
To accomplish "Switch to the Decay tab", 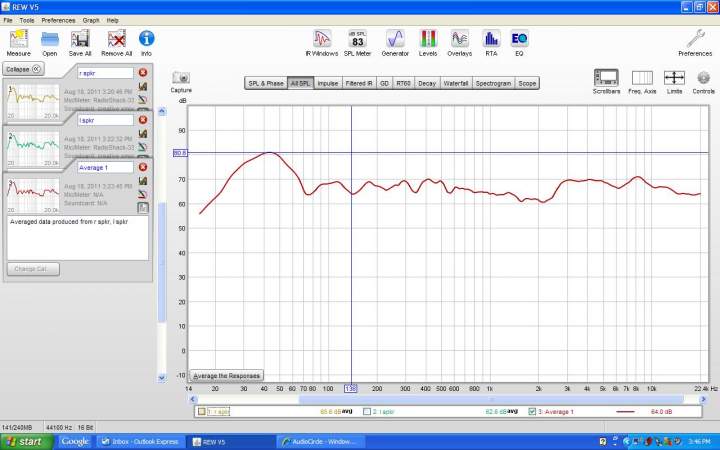I will tap(427, 83).
